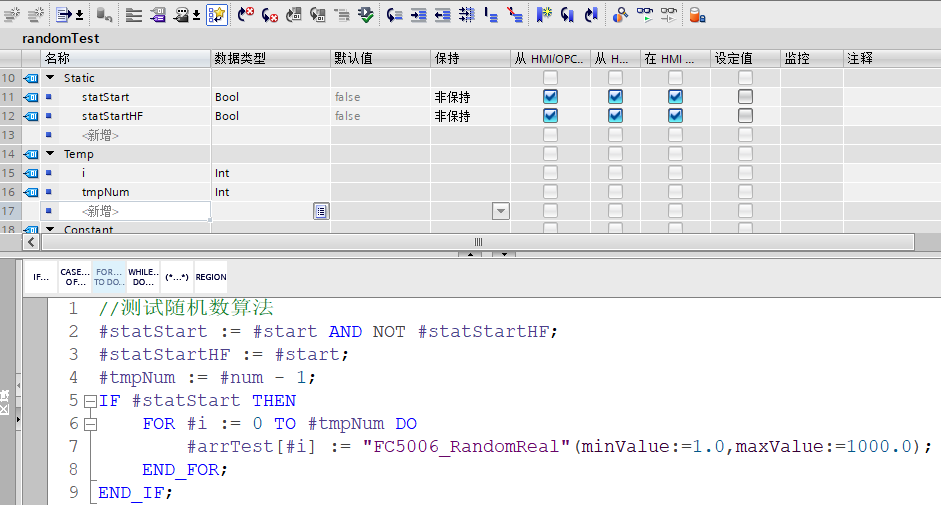Click the green checkmark compile icon
Image resolution: width=941 pixels, height=505 pixels.
[x=365, y=14]
